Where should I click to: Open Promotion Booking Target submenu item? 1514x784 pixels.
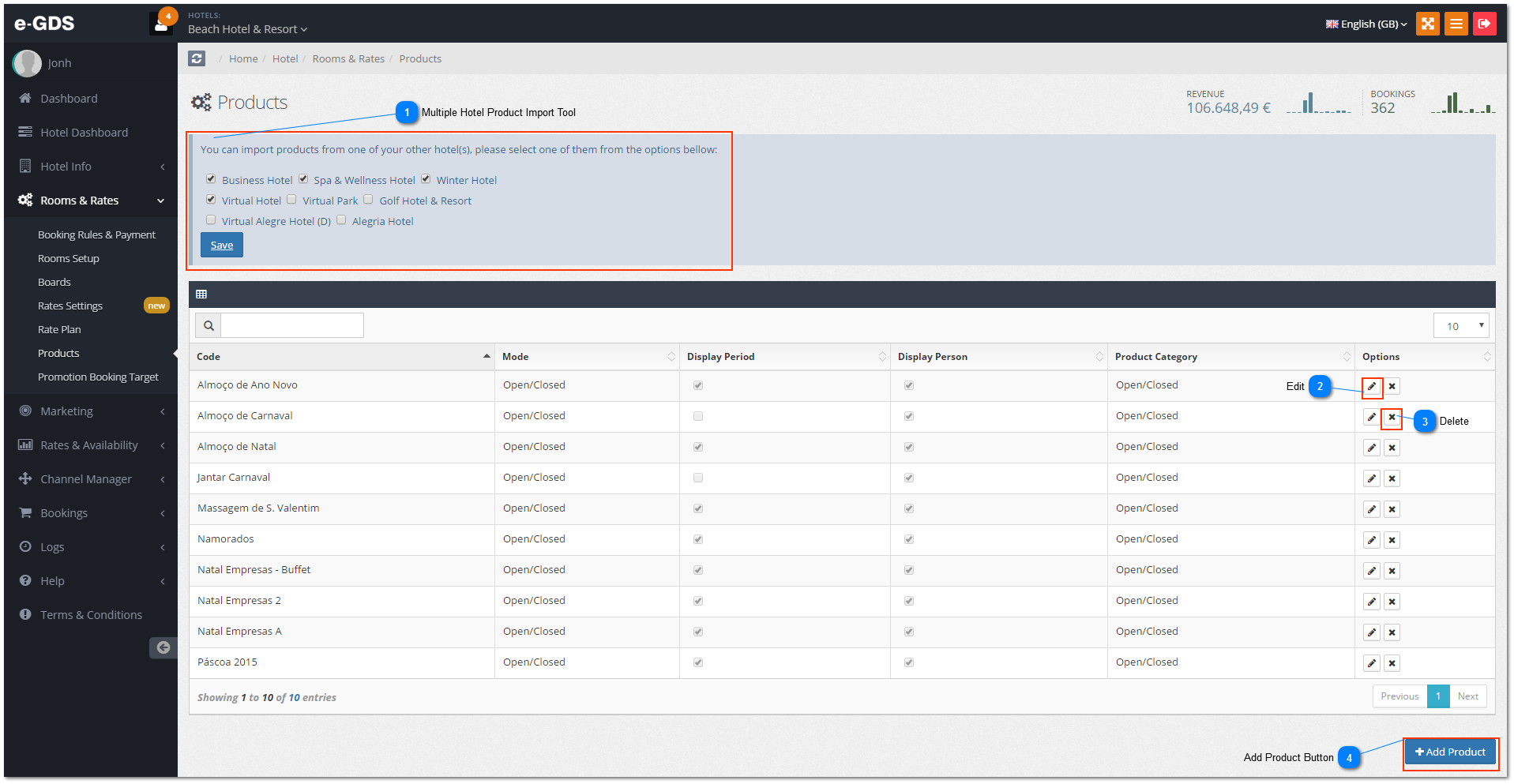(98, 377)
